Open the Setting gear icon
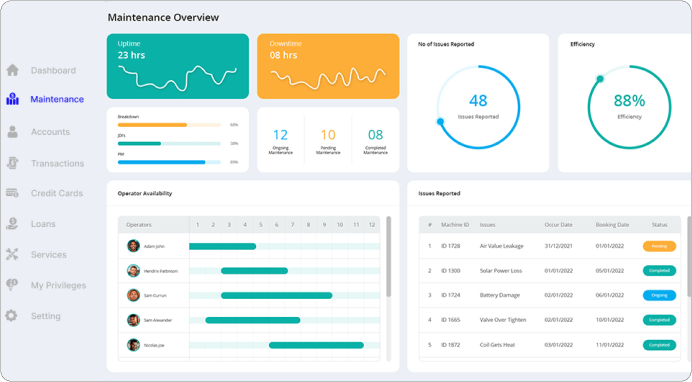 pyautogui.click(x=11, y=316)
